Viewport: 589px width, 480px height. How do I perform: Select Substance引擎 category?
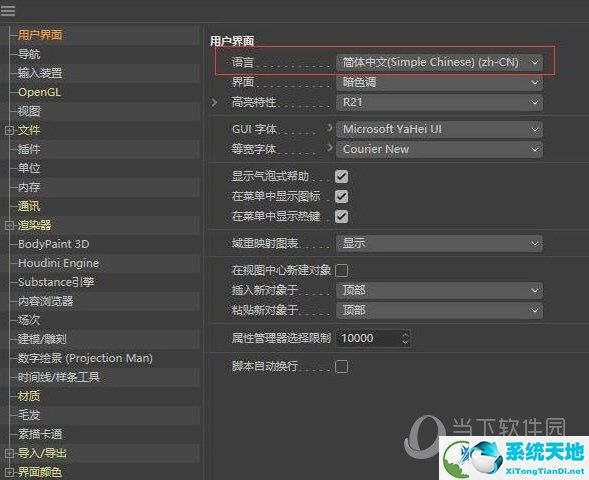click(x=56, y=282)
